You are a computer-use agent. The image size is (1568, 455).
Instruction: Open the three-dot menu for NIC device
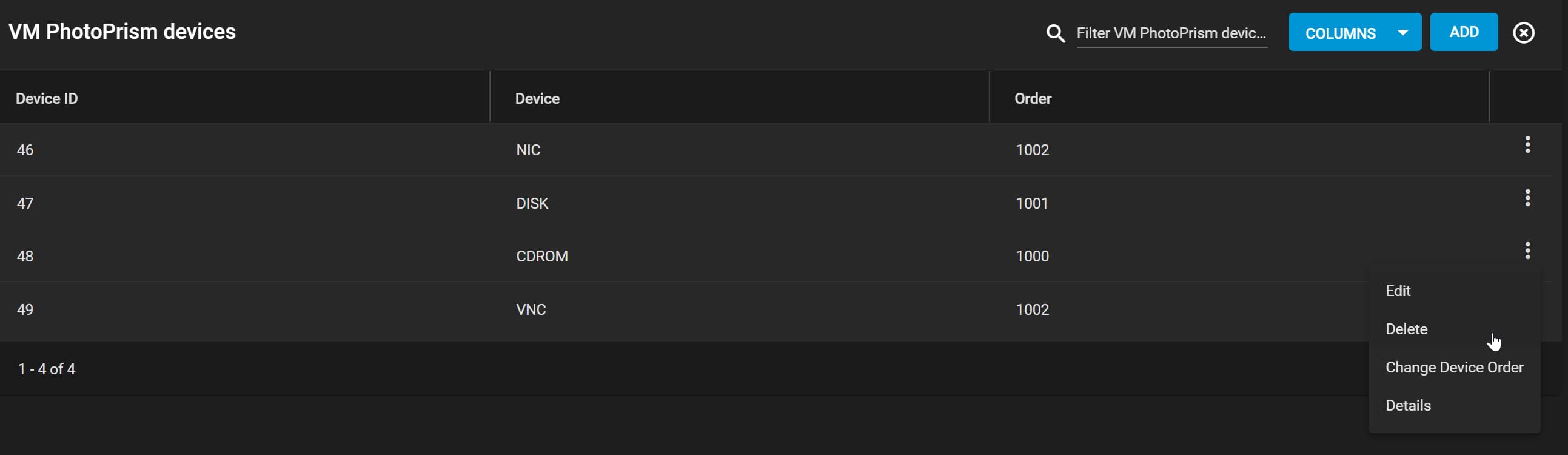(1527, 144)
